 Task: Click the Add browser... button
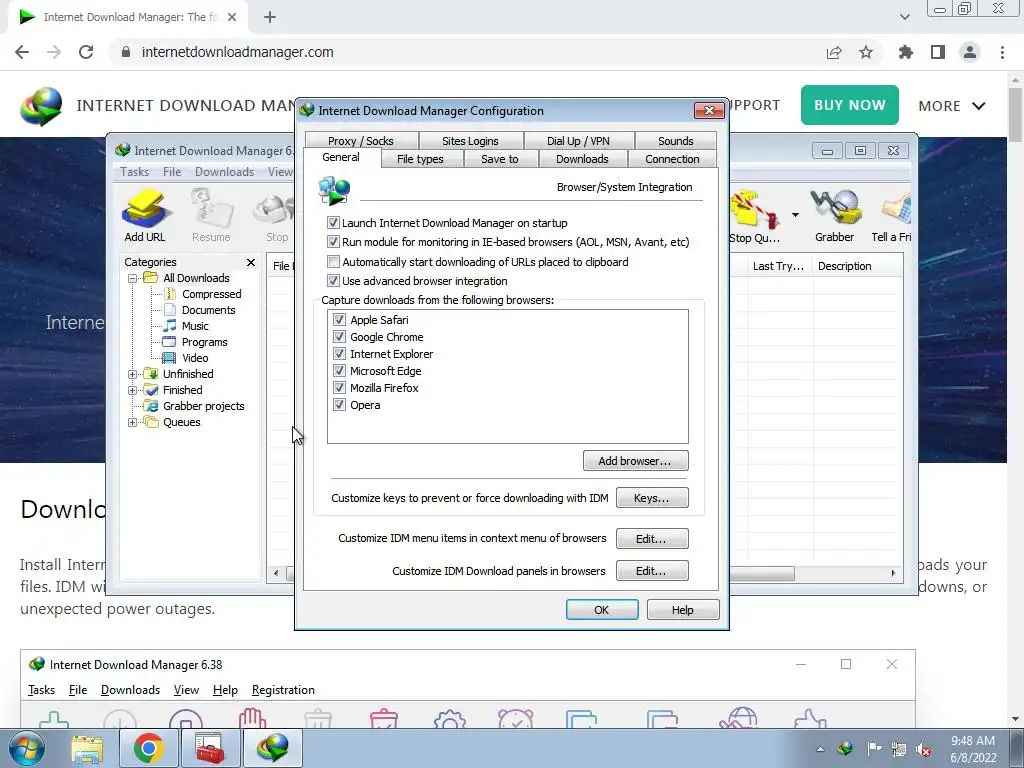click(635, 461)
